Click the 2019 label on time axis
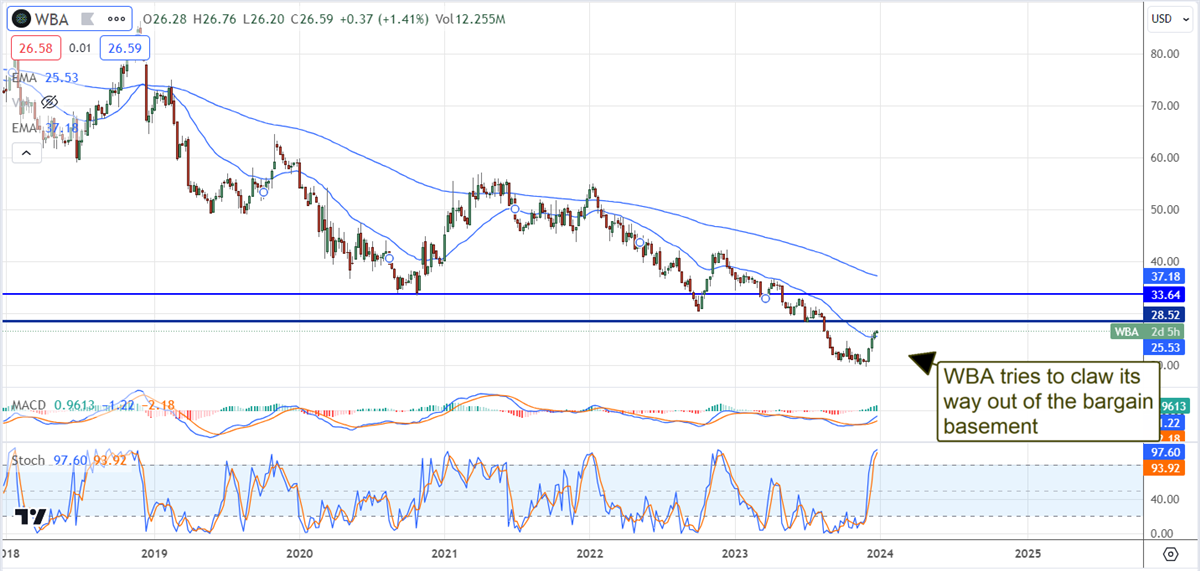The width and height of the screenshot is (1200, 571). pyautogui.click(x=153, y=552)
